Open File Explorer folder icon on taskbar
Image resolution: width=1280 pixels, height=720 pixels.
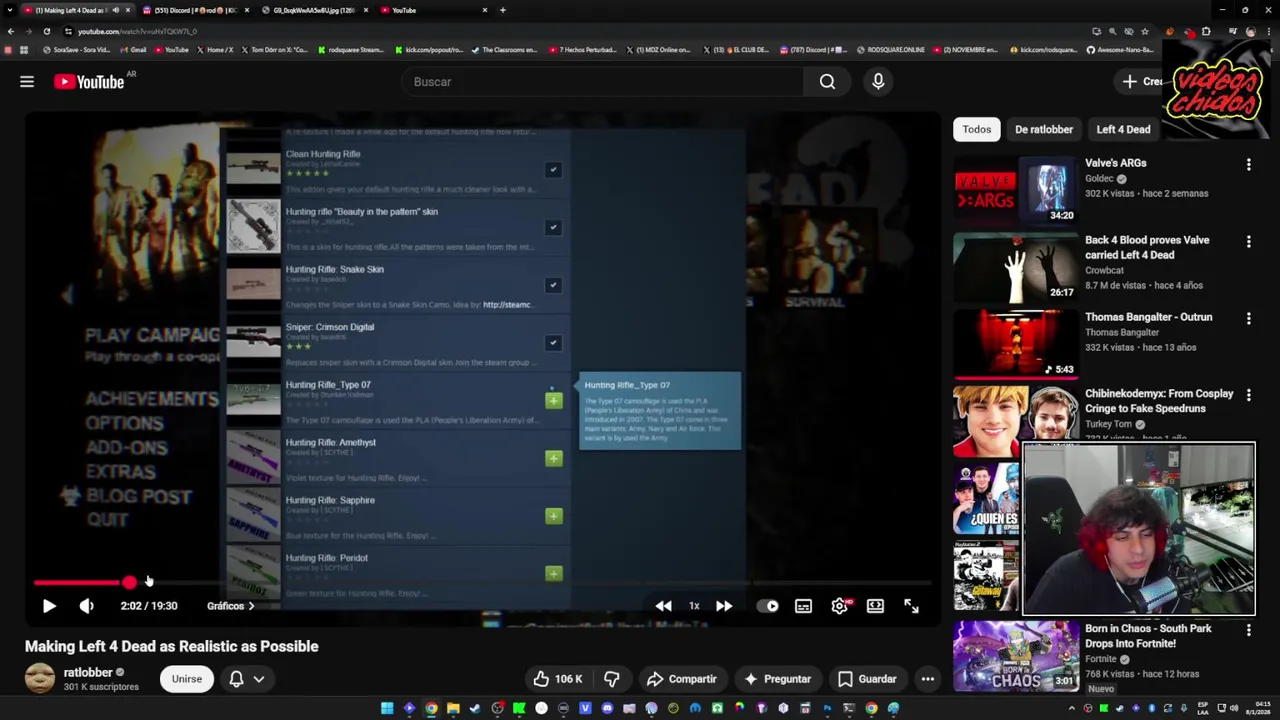pos(453,708)
